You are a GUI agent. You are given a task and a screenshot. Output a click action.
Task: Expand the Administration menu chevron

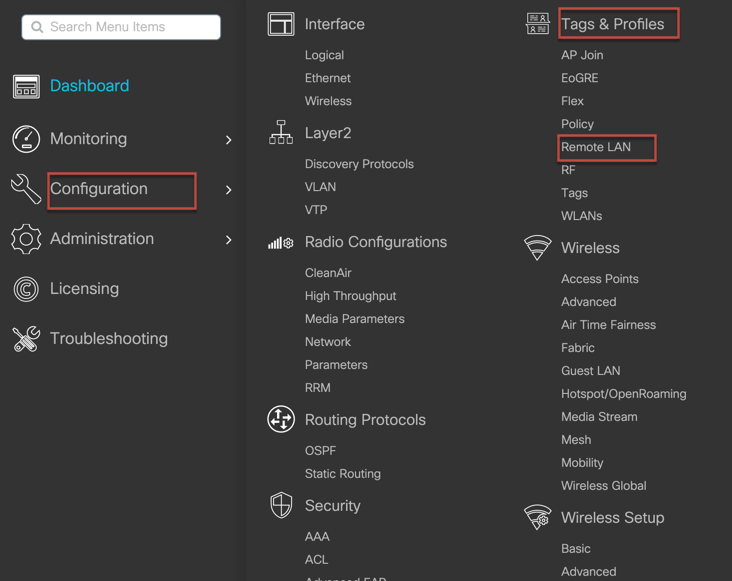(228, 240)
